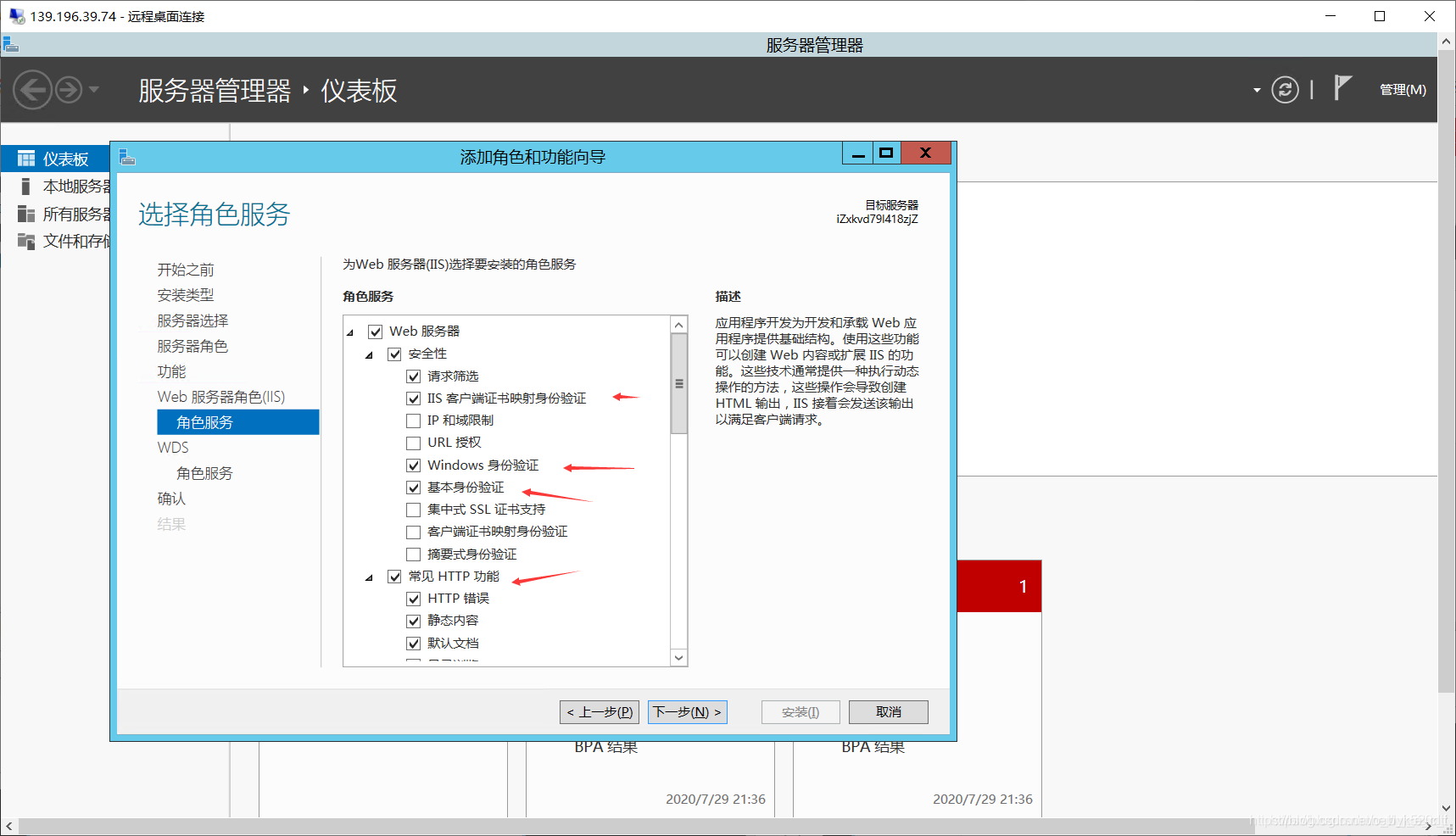Go to 角色服务 step under WDS

[x=204, y=473]
